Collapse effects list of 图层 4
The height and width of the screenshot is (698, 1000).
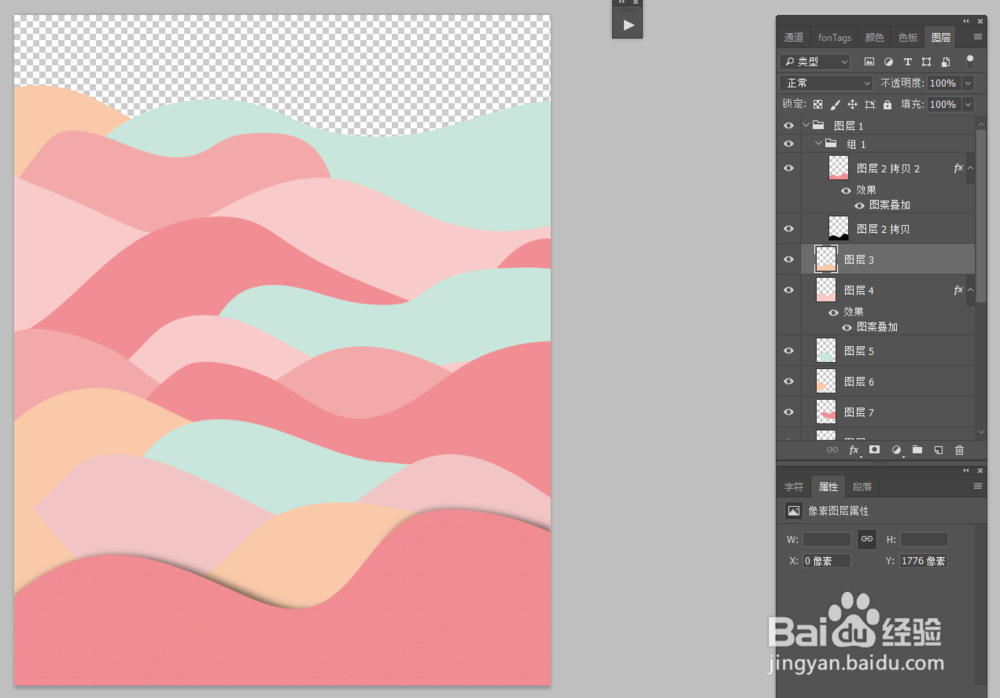pos(971,290)
